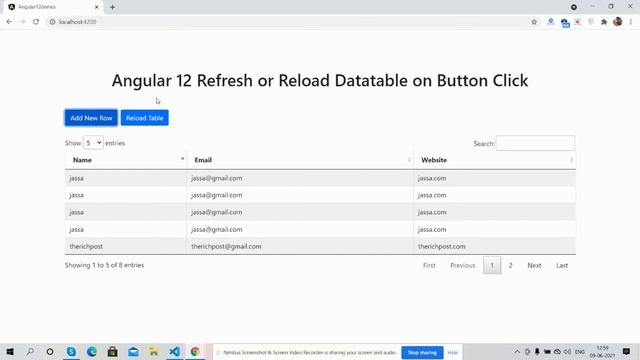Open the ENG language indicator
This screenshot has height=360, width=640.
[x=580, y=352]
